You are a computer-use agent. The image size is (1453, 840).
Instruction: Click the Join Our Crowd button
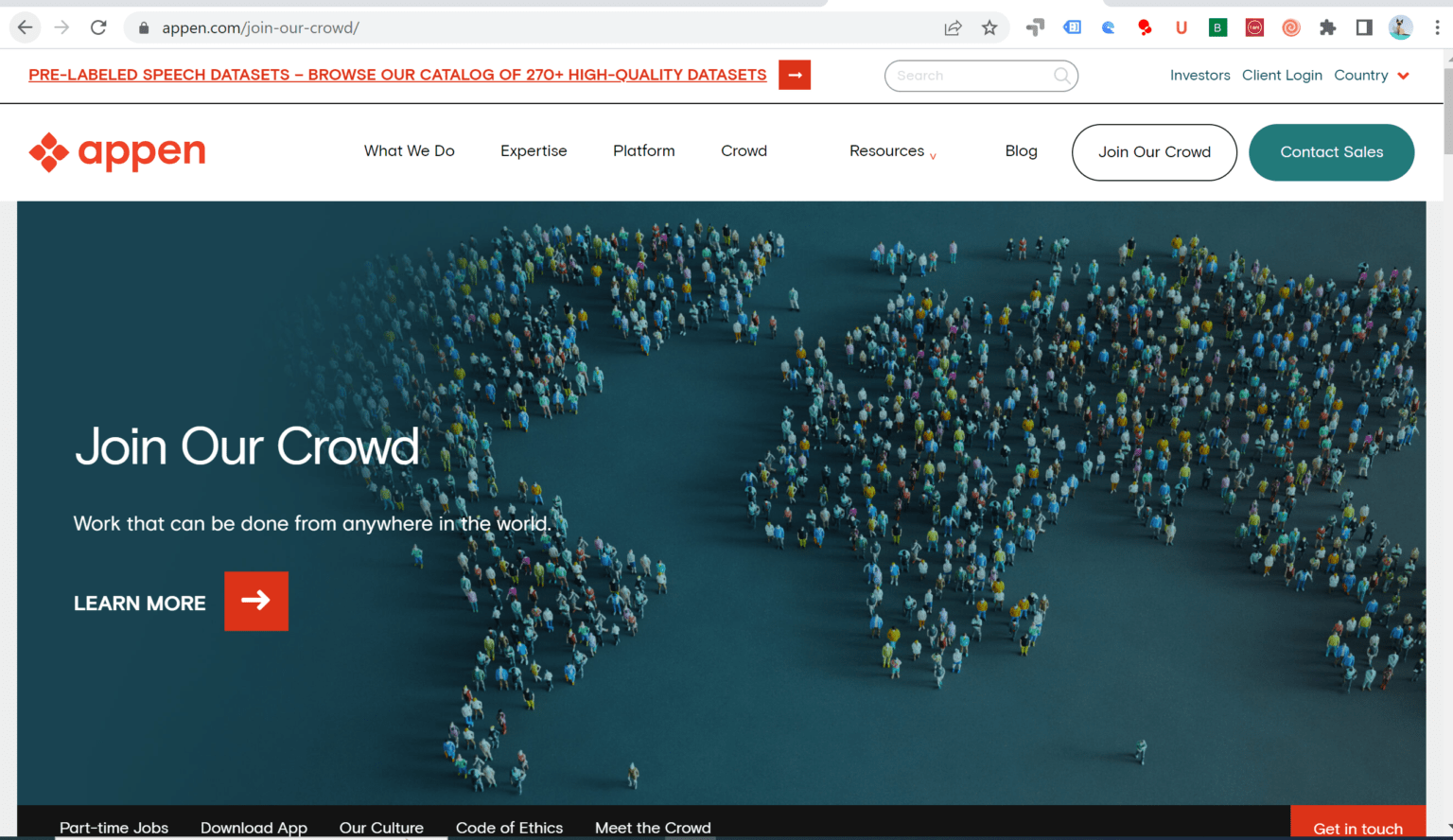1154,152
